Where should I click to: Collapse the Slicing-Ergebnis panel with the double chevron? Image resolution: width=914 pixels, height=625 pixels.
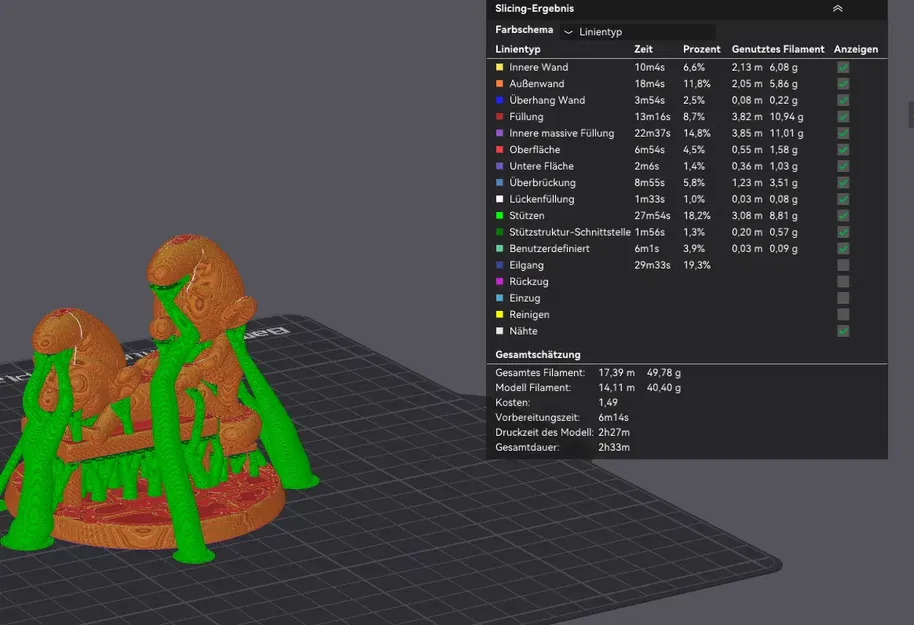837,8
